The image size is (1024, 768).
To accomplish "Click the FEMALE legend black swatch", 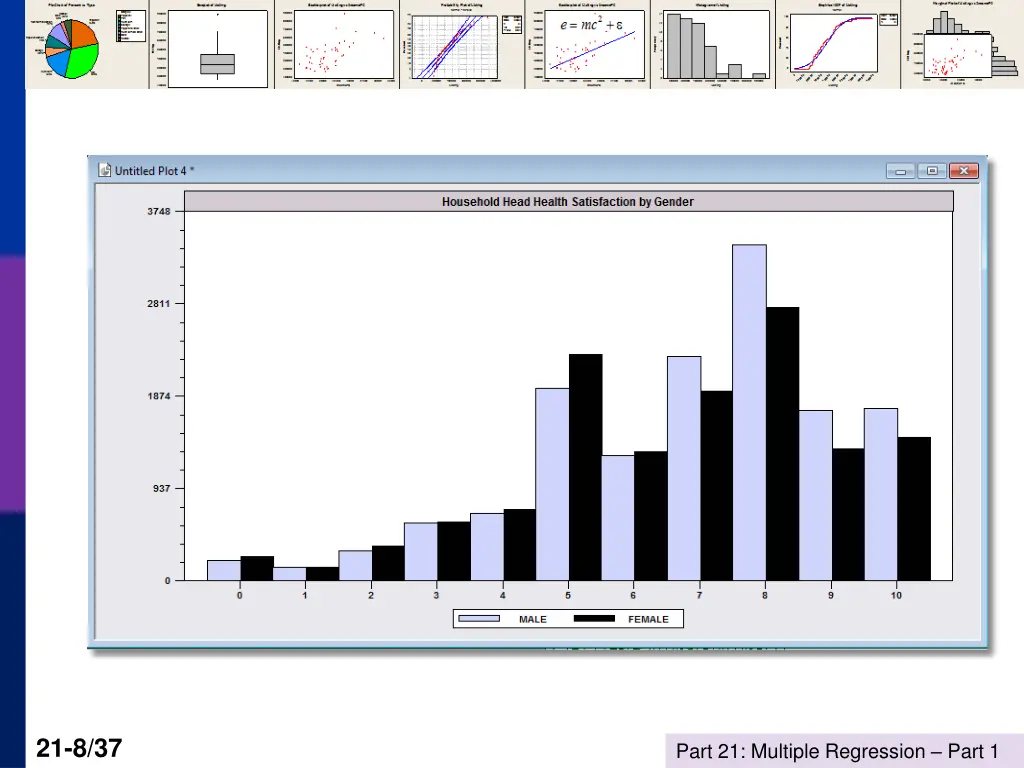I will pos(594,618).
